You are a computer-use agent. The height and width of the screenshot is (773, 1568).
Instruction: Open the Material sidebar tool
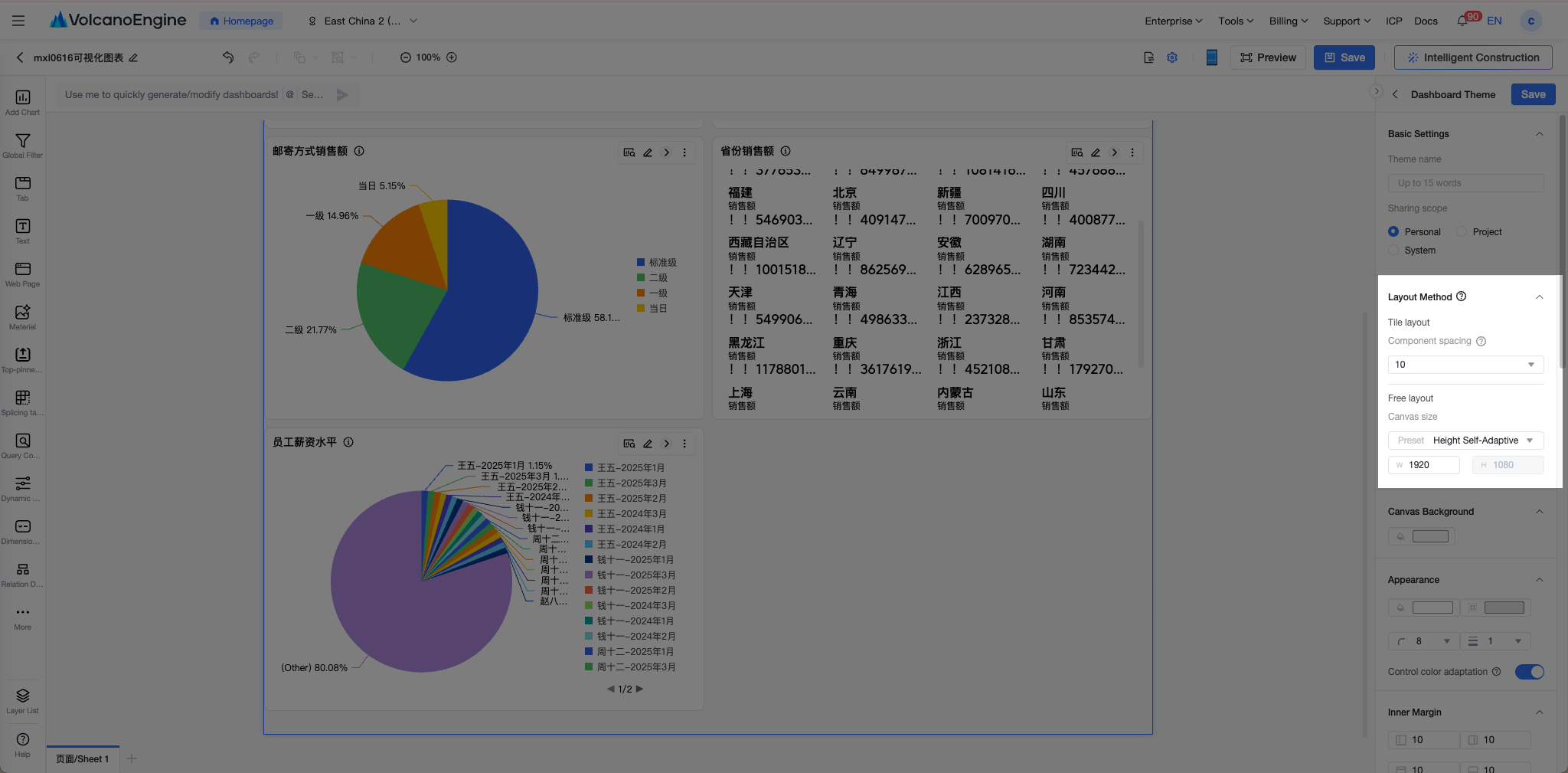(22, 316)
